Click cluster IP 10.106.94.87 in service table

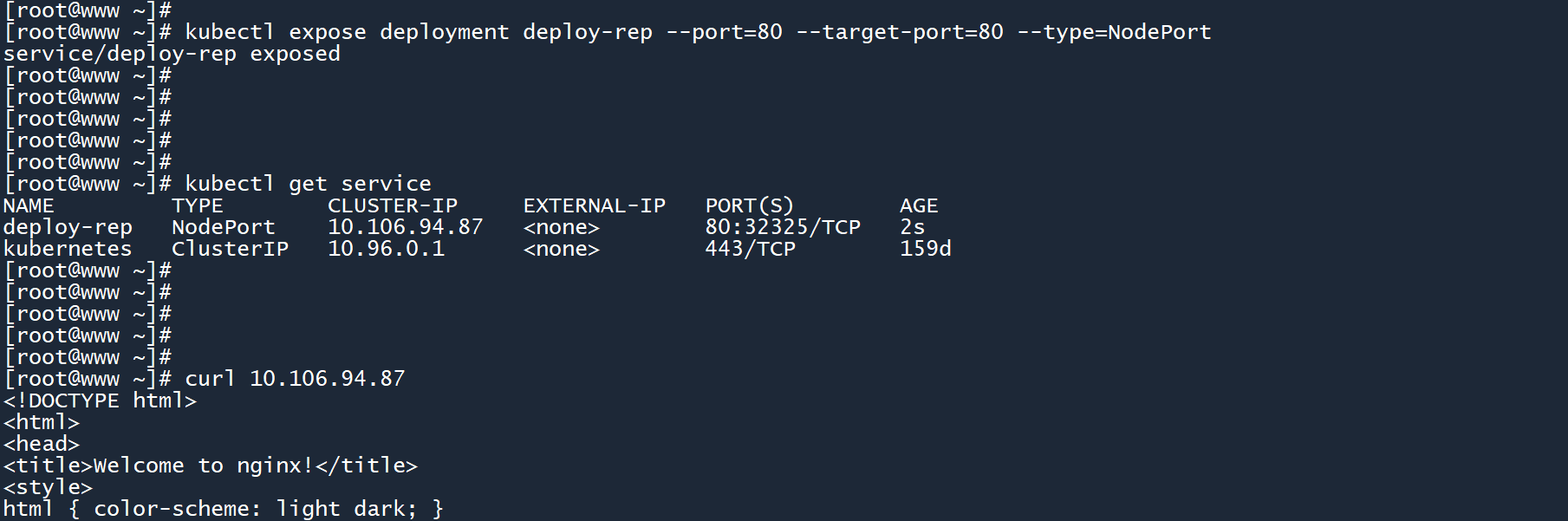[405, 227]
